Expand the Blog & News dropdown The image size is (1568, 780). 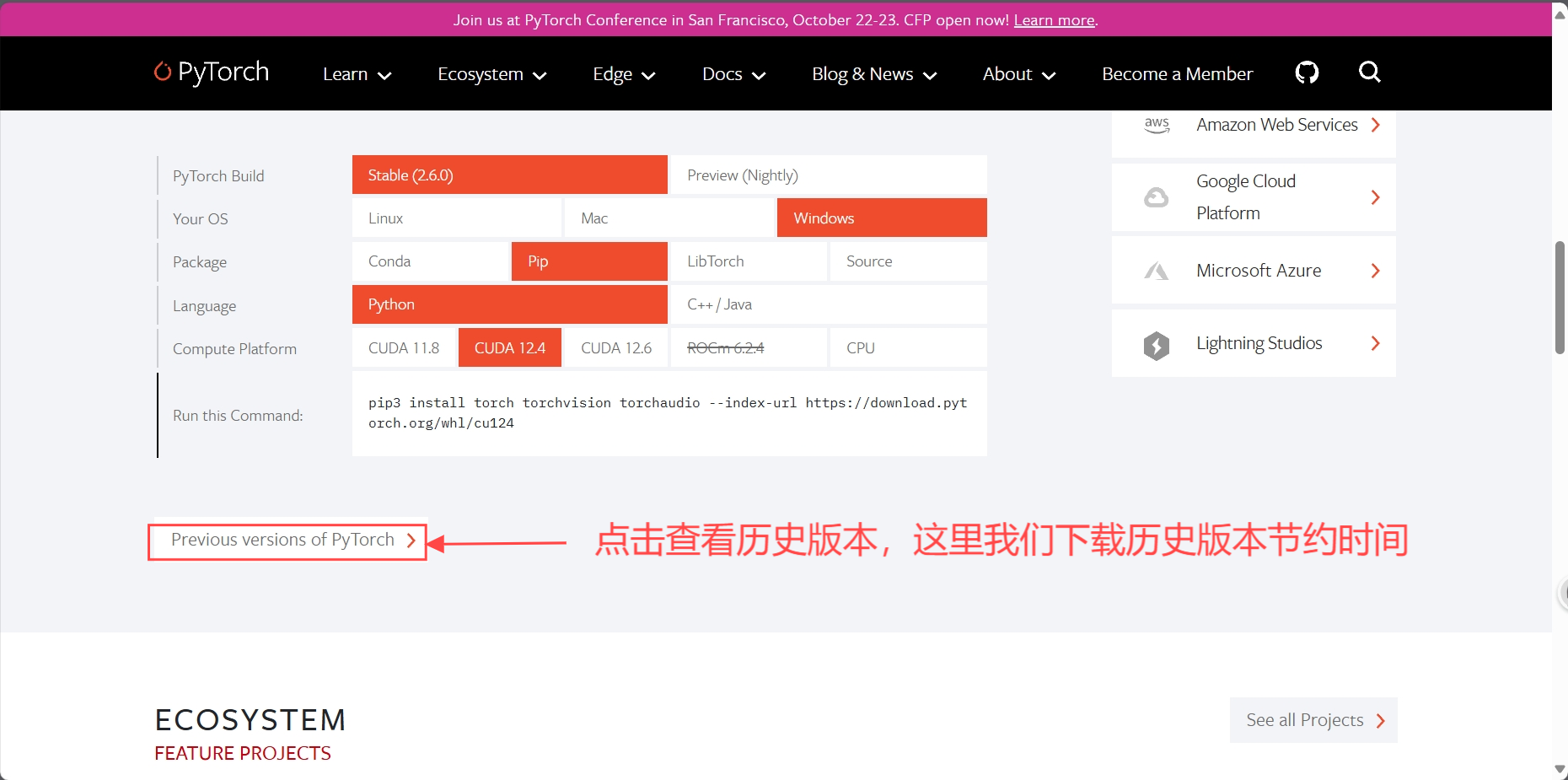click(x=874, y=74)
